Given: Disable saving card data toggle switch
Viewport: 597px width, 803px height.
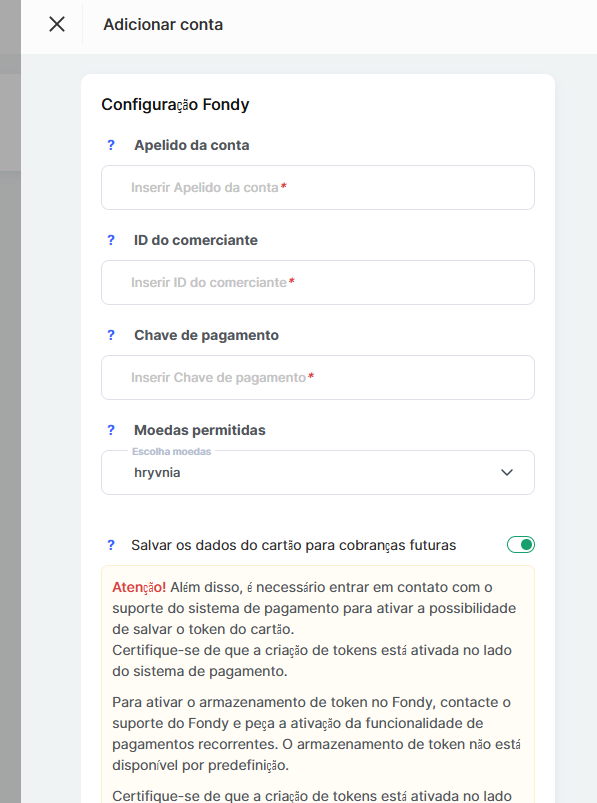Looking at the screenshot, I should [x=521, y=545].
